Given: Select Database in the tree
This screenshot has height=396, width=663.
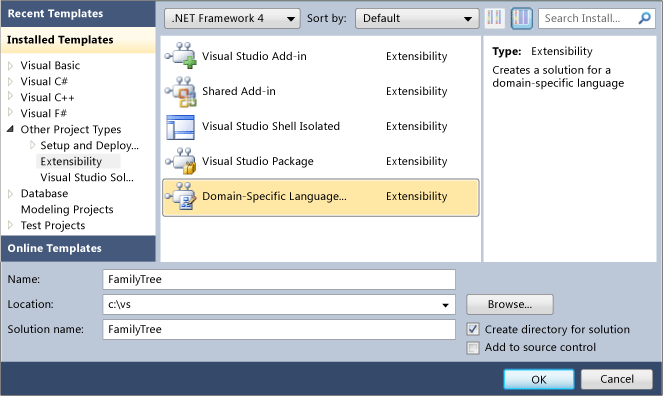Looking at the screenshot, I should click(x=44, y=194).
